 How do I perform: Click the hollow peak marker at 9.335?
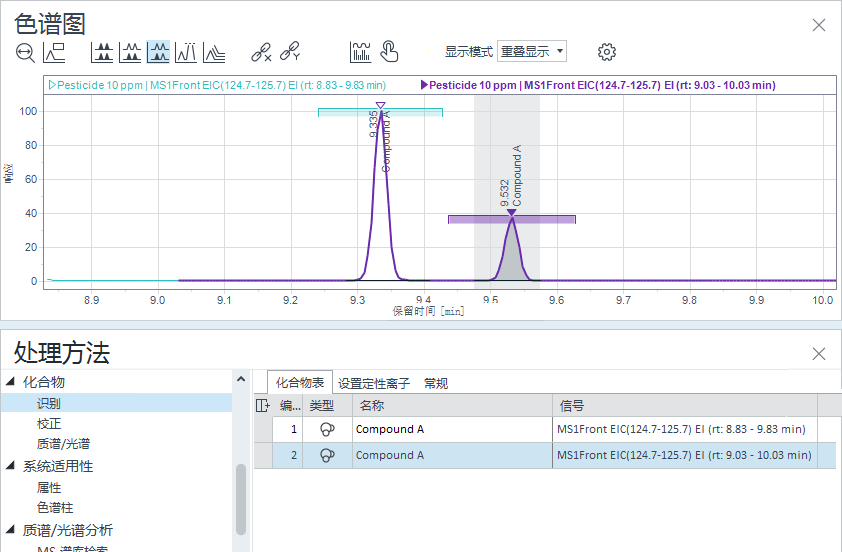pos(380,105)
